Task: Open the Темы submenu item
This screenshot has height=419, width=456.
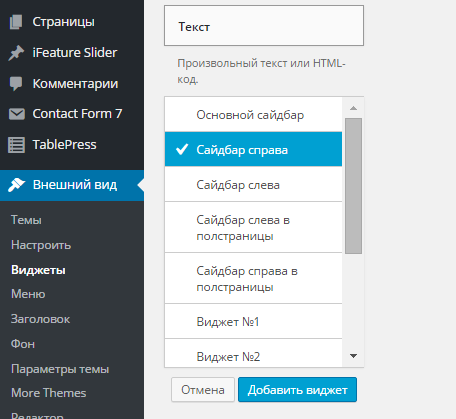Action: click(26, 220)
